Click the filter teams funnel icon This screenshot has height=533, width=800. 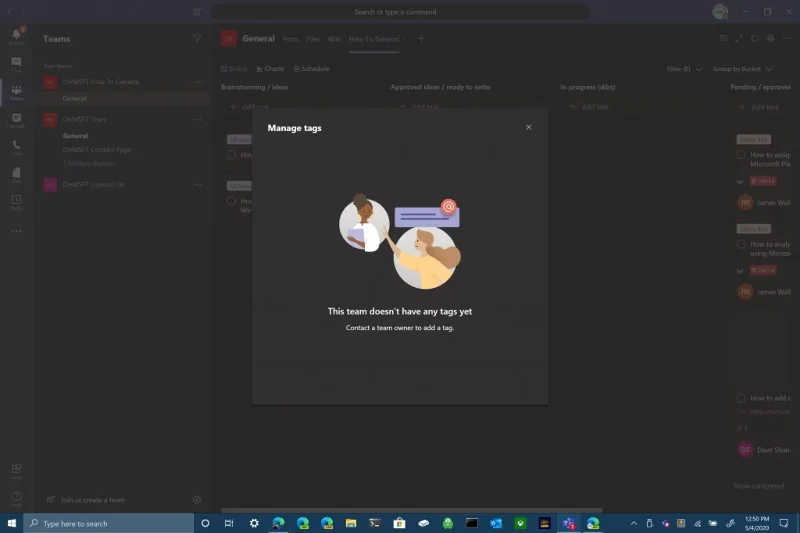pos(197,39)
